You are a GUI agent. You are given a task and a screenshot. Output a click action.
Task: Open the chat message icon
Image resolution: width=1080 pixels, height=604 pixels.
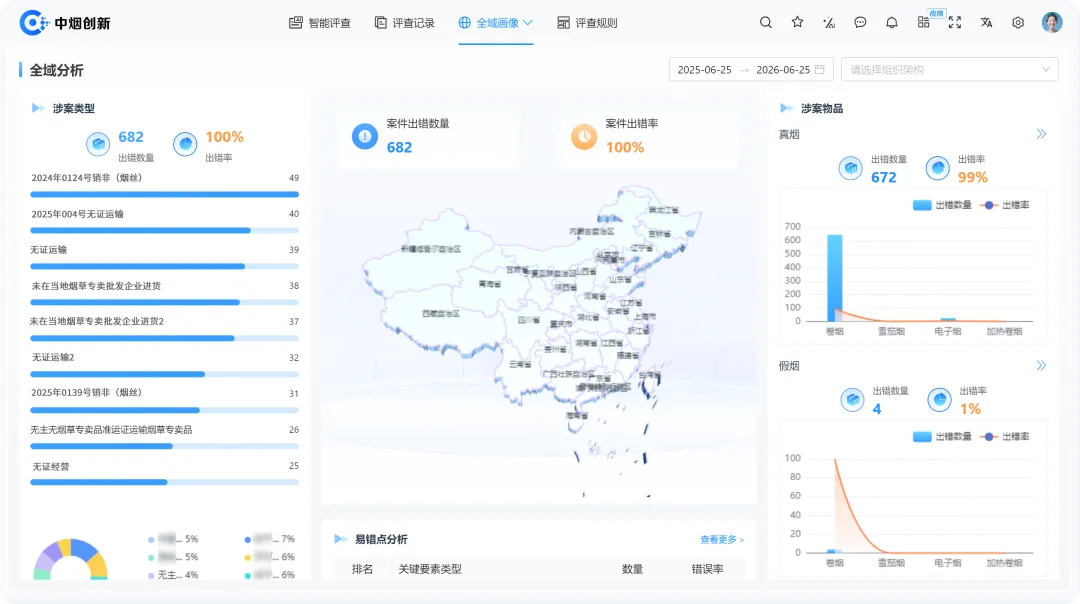(x=860, y=23)
